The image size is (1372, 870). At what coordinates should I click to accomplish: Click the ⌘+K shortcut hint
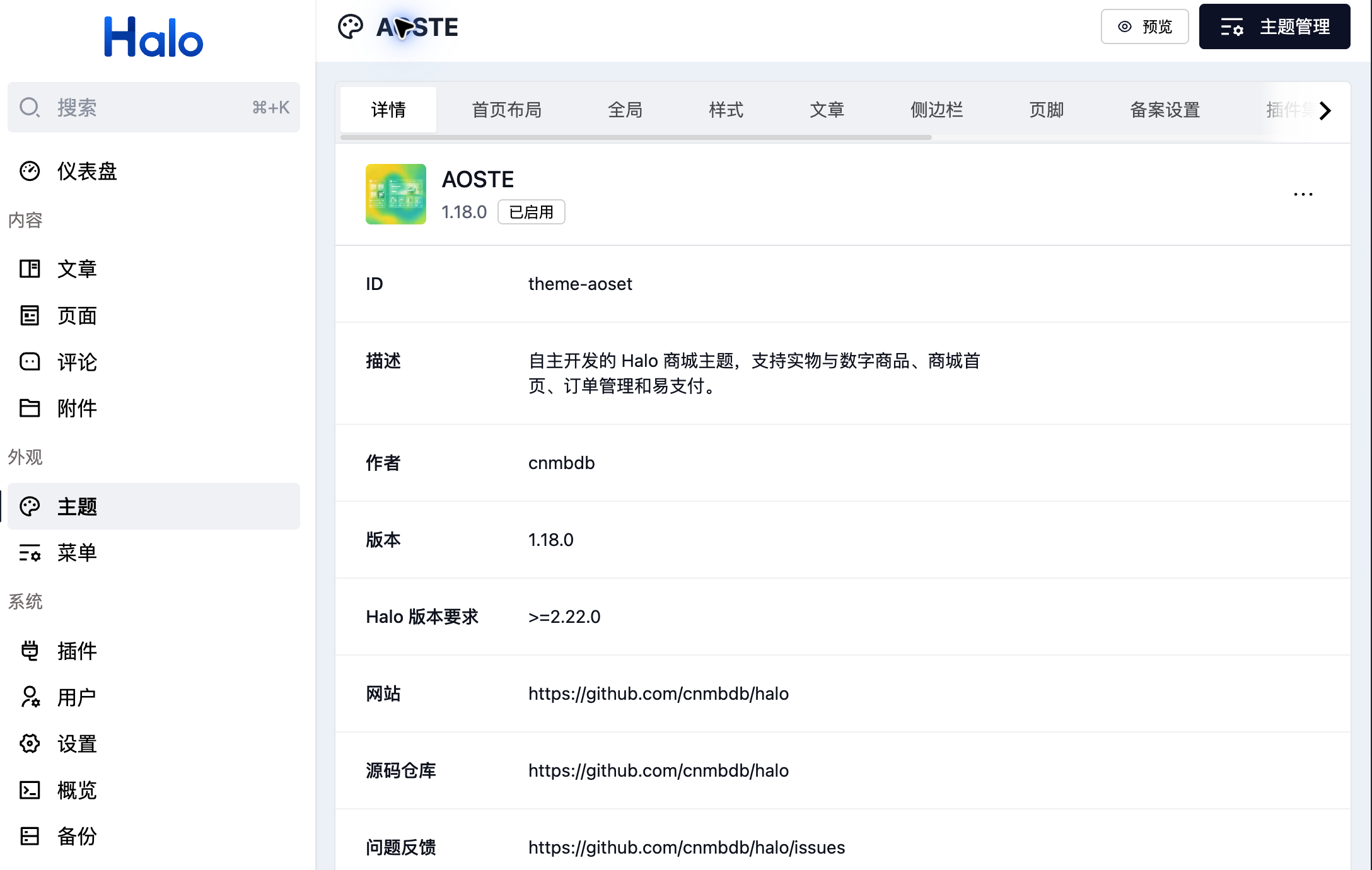tap(270, 108)
